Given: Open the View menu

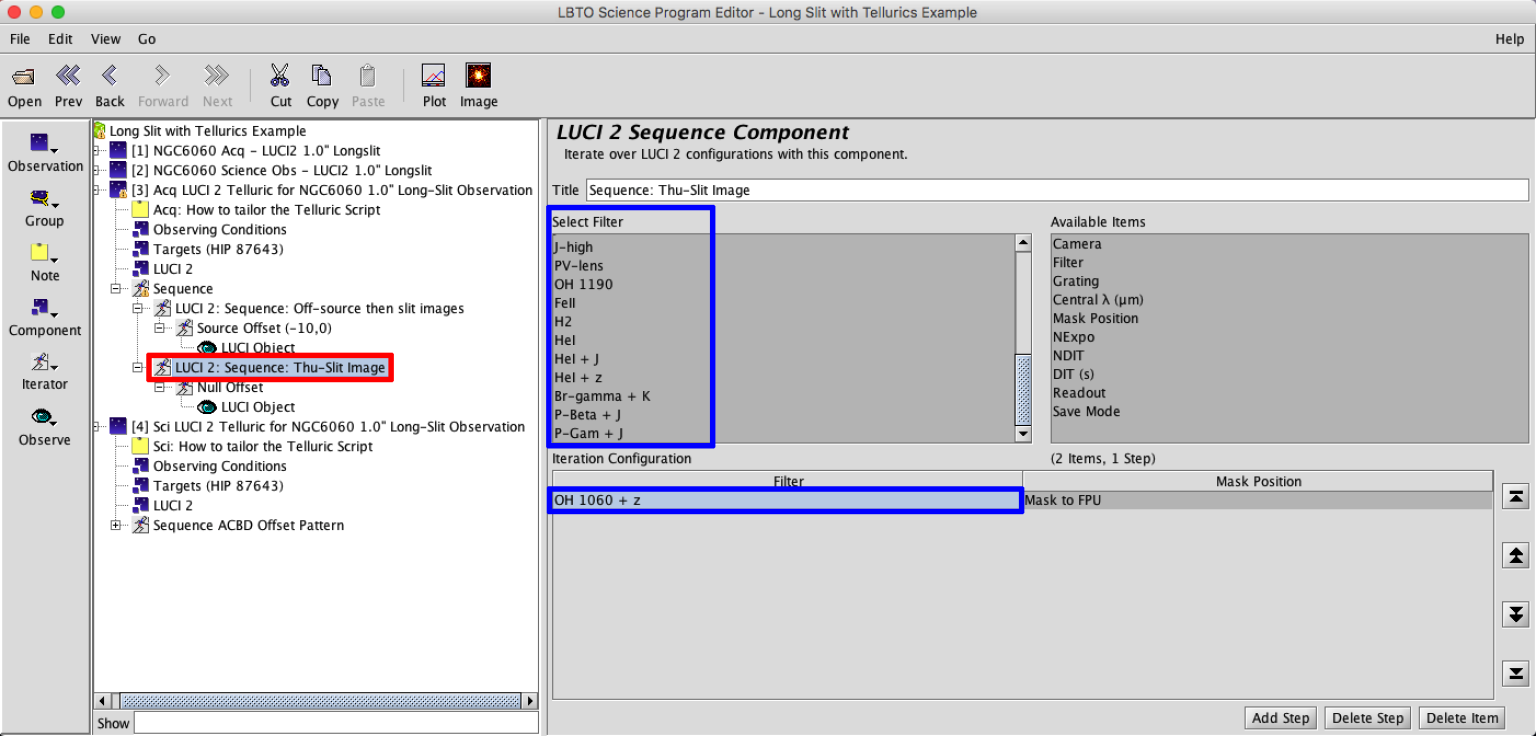Looking at the screenshot, I should (105, 39).
